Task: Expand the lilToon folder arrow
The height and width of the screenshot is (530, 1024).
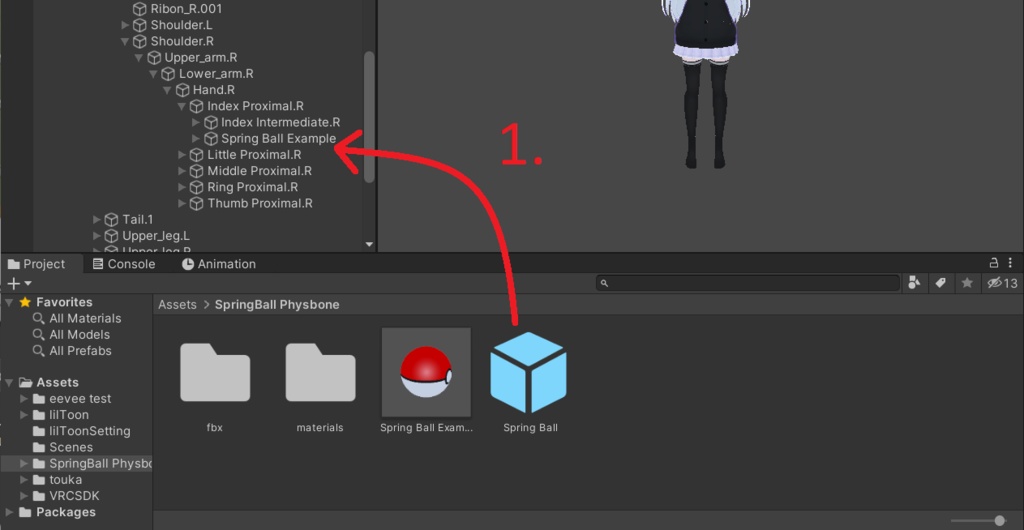Action: [24, 415]
